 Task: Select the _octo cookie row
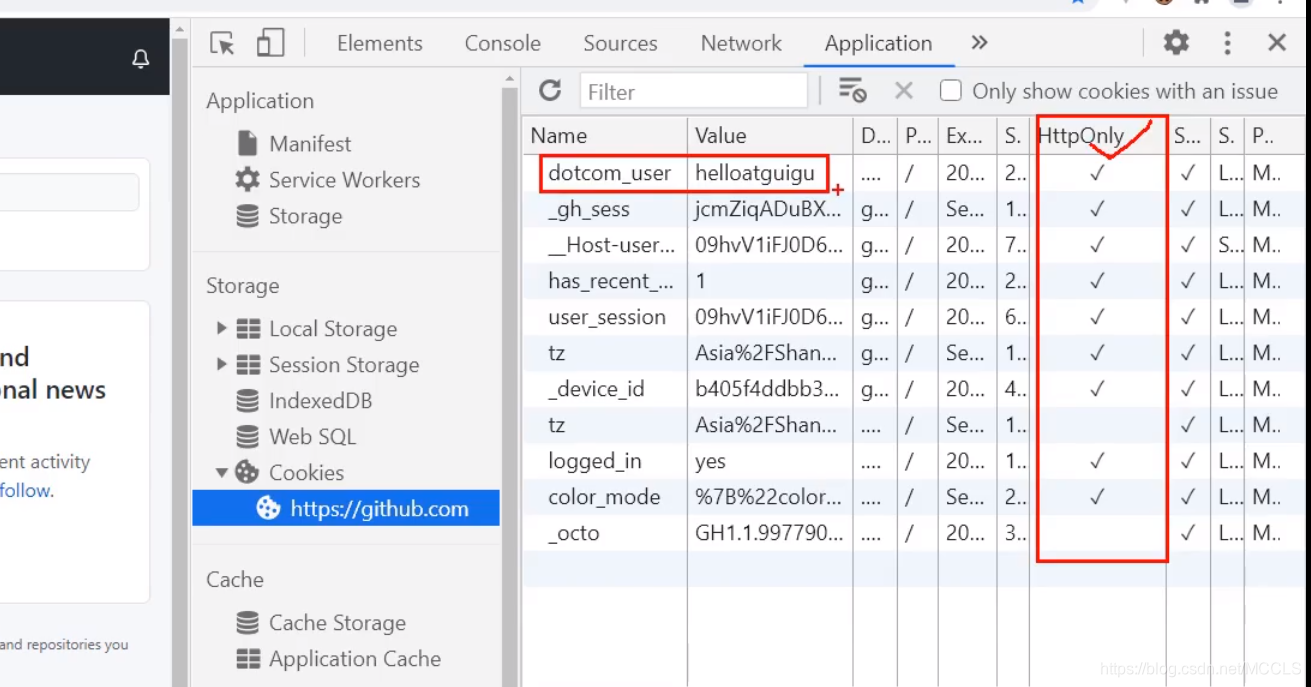click(915, 533)
